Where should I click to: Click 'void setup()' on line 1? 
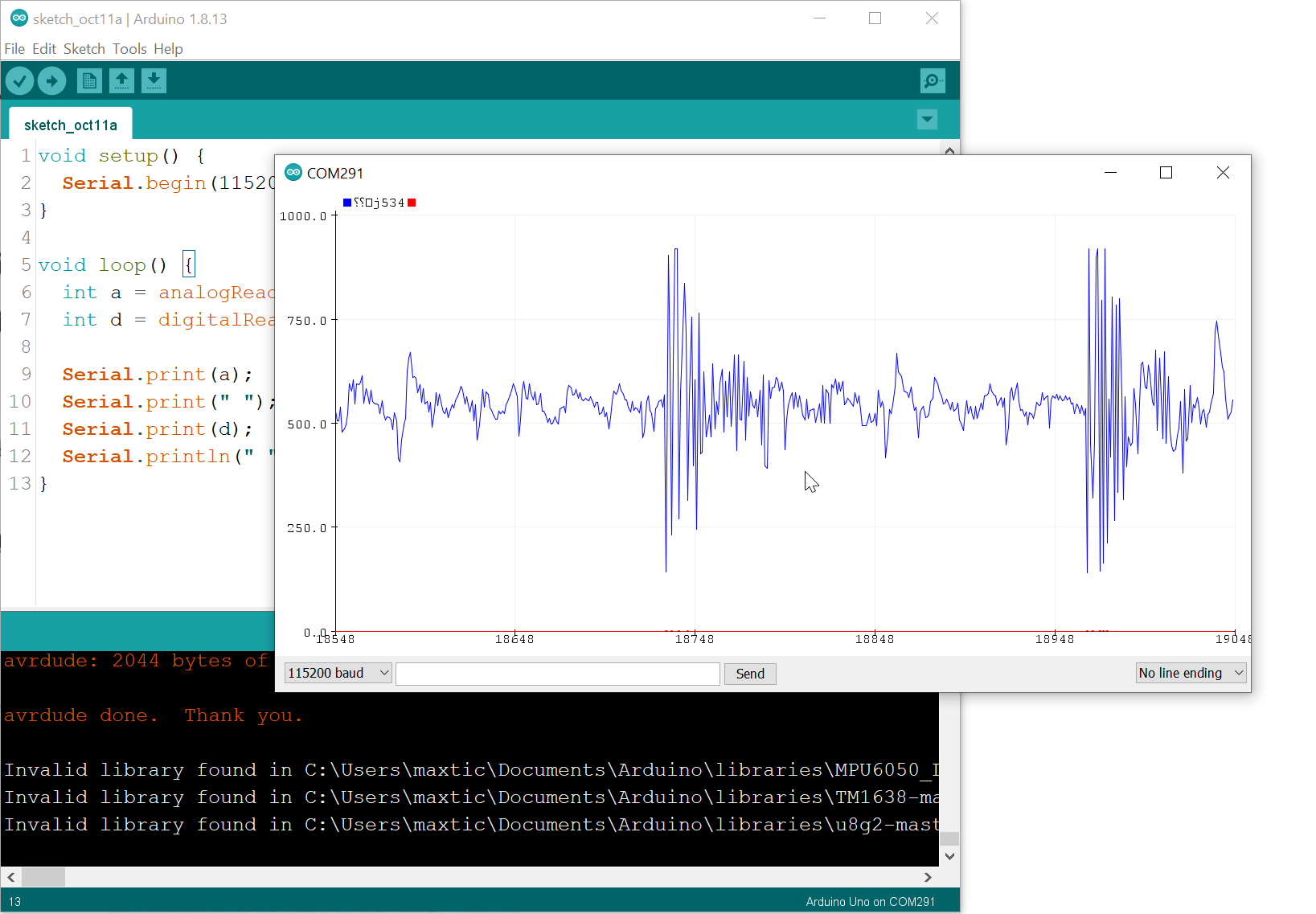tap(109, 156)
